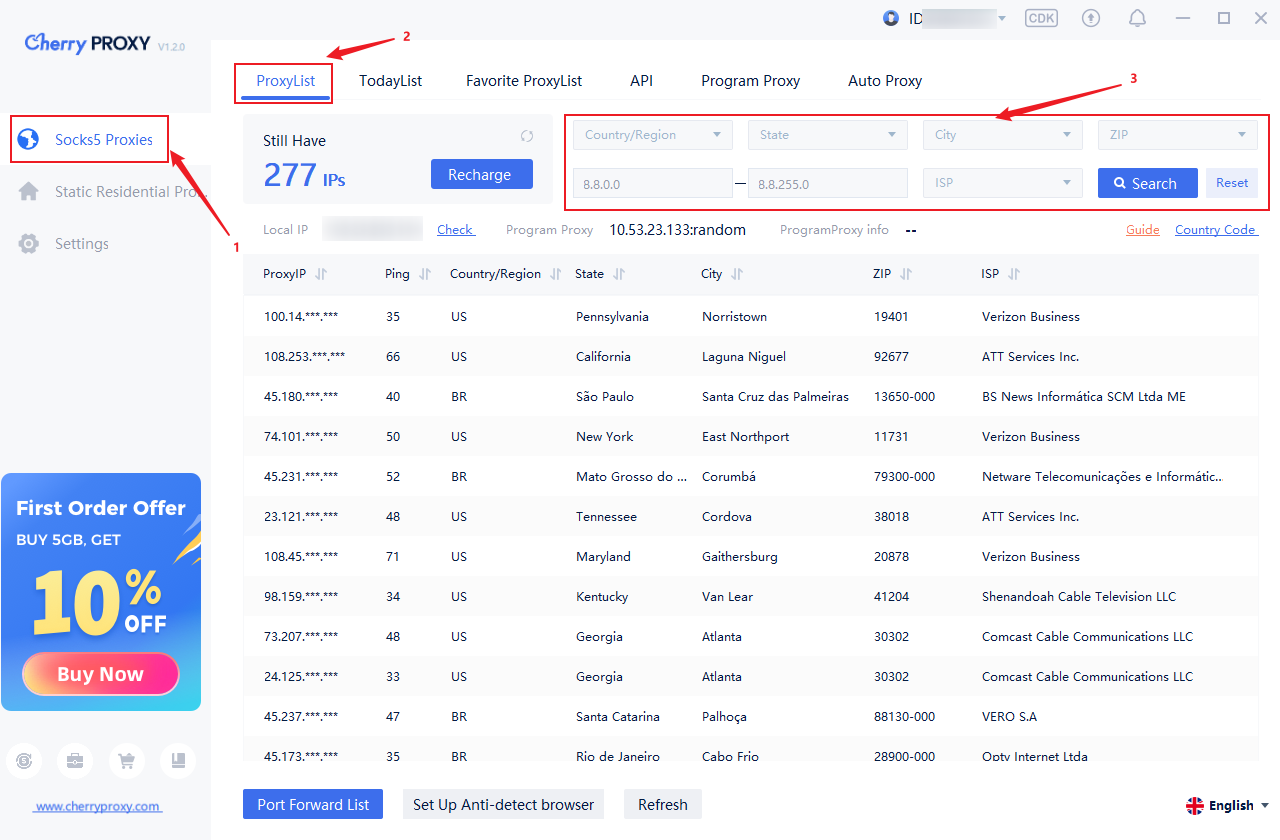Image resolution: width=1280 pixels, height=840 pixels.
Task: Click the circular S coin icon
Action: pyautogui.click(x=24, y=761)
